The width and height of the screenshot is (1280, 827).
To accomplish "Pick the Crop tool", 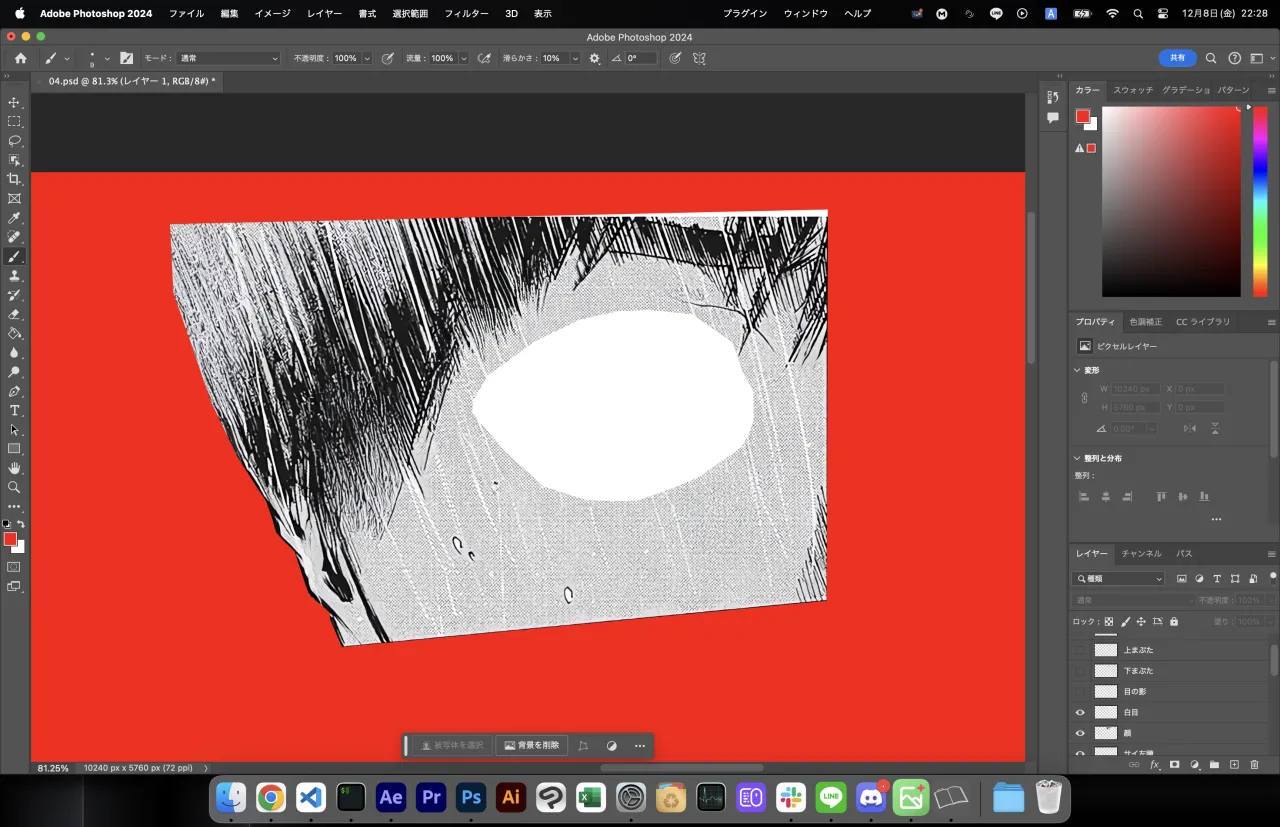I will coord(14,179).
